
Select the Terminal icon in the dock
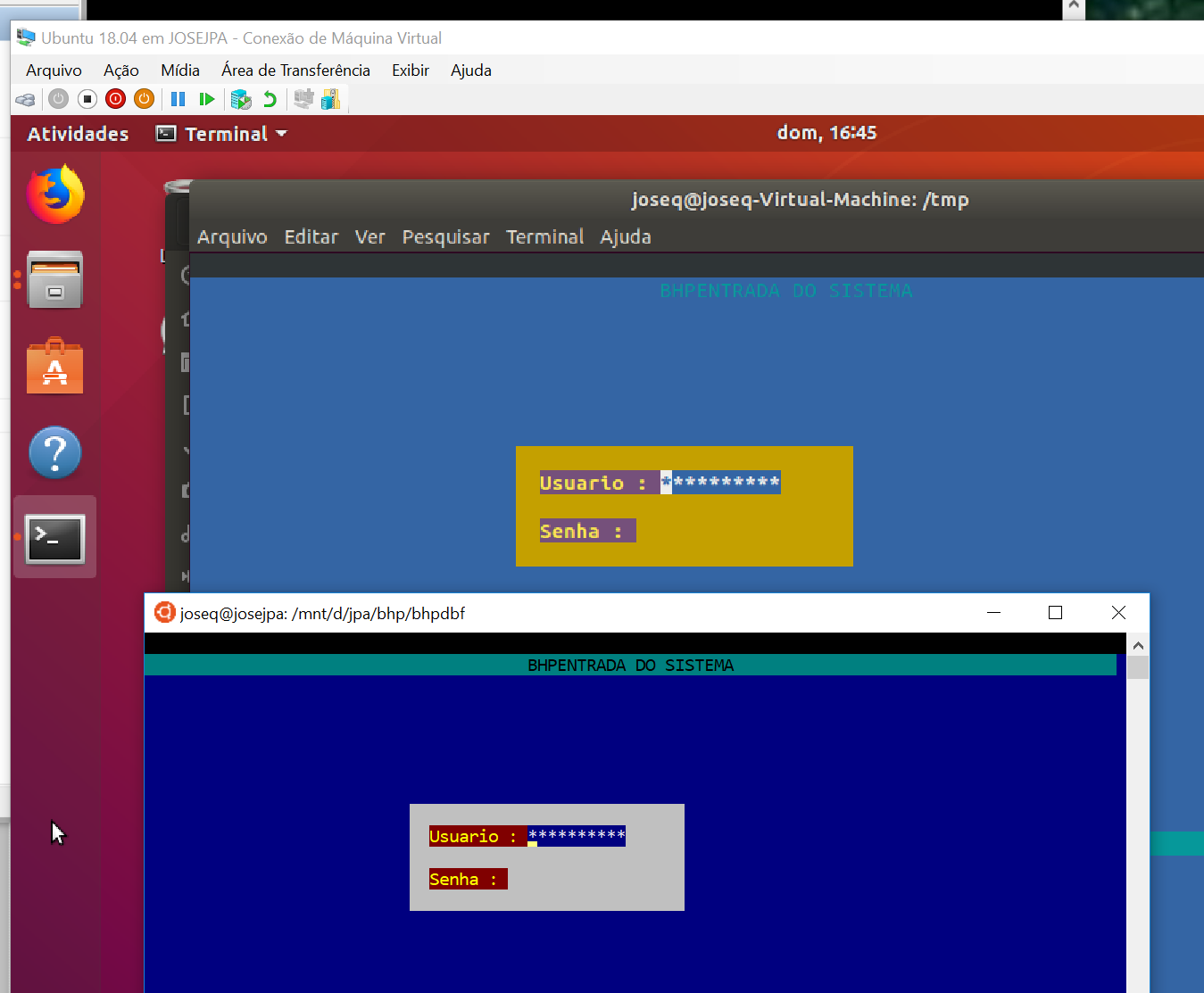[x=55, y=538]
